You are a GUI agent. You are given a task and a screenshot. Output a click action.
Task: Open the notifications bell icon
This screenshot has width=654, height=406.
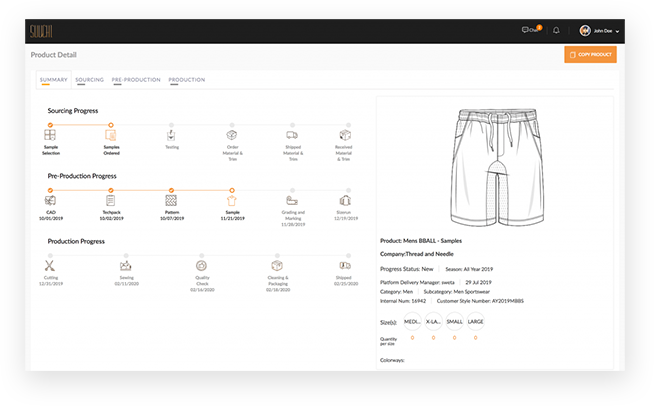click(x=556, y=31)
